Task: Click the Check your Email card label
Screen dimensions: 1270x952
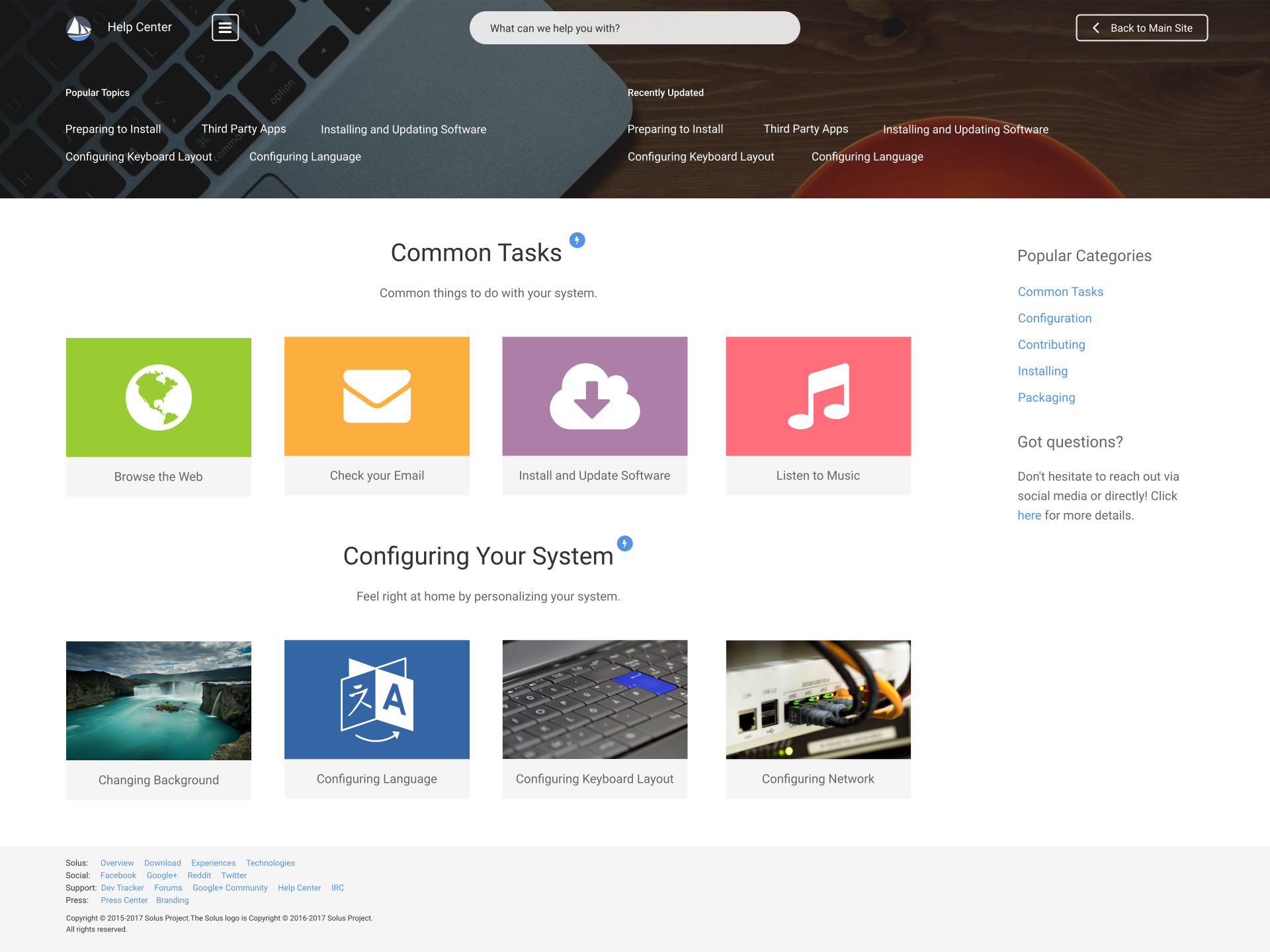Action: point(377,475)
